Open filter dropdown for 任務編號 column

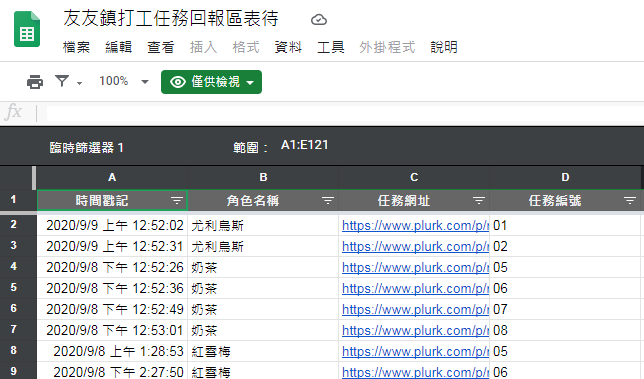630,200
